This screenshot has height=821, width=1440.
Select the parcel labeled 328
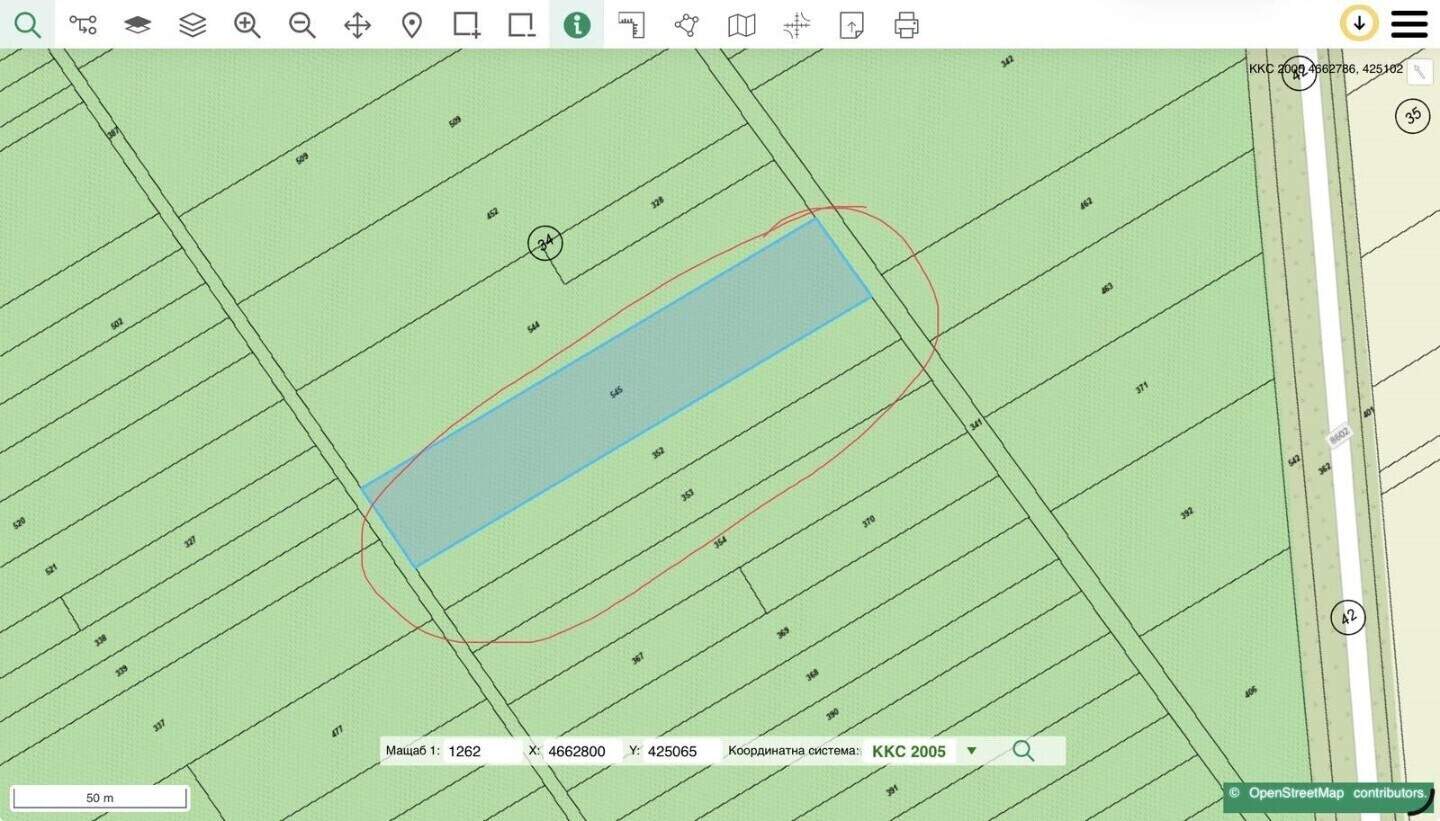coord(657,202)
